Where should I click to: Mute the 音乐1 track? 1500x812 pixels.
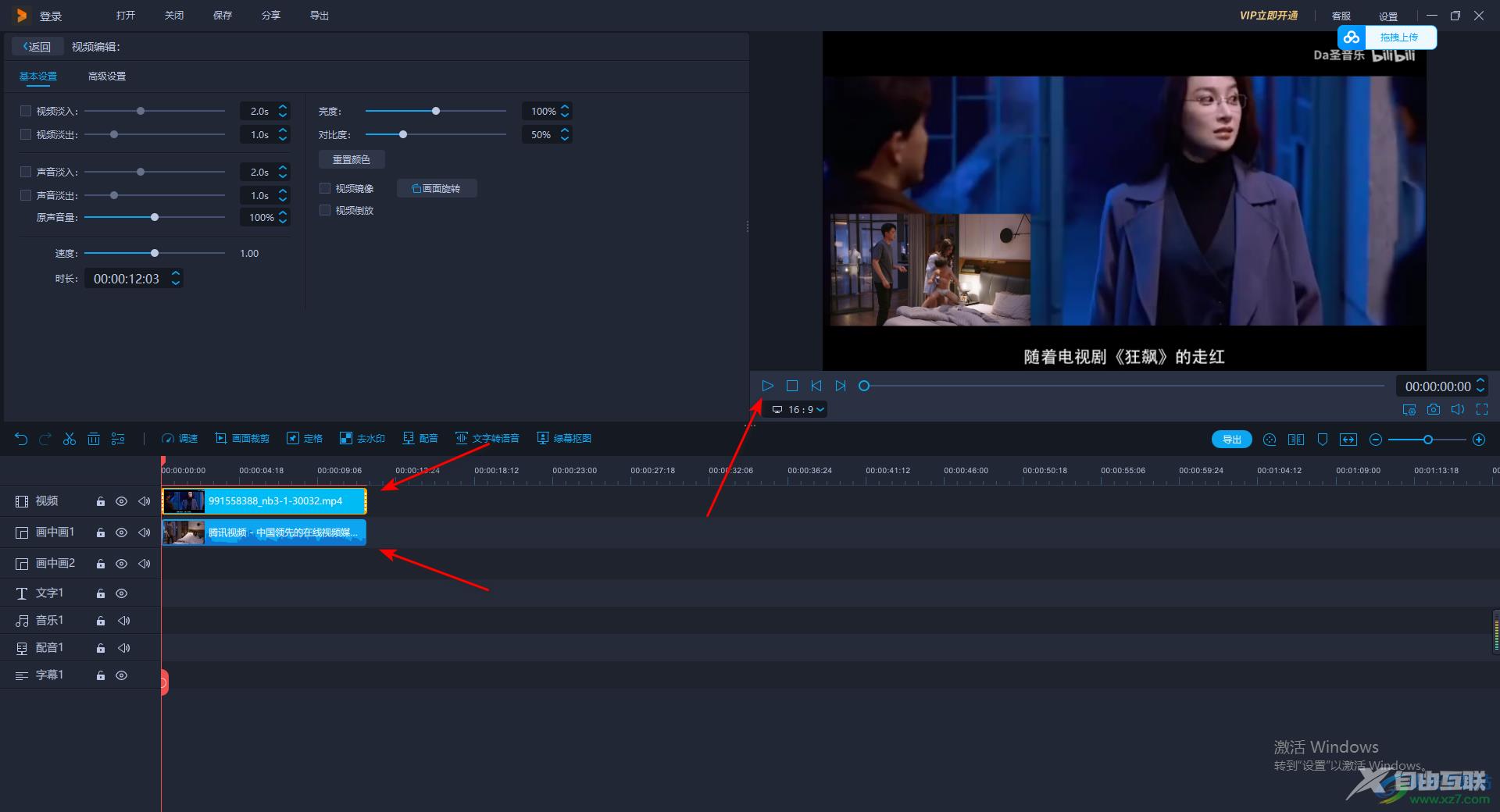tap(124, 621)
